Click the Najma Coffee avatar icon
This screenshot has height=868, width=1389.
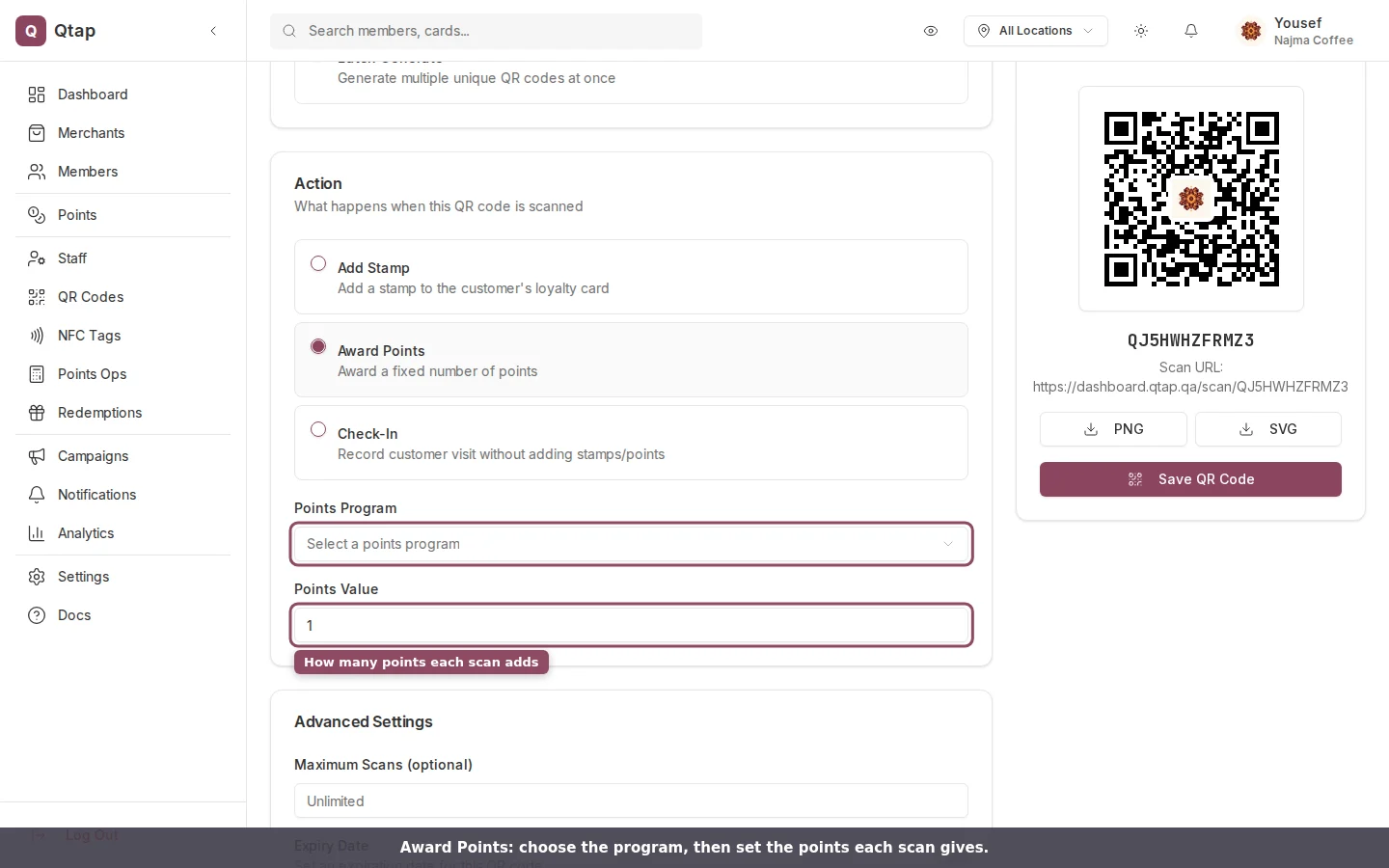(1251, 31)
